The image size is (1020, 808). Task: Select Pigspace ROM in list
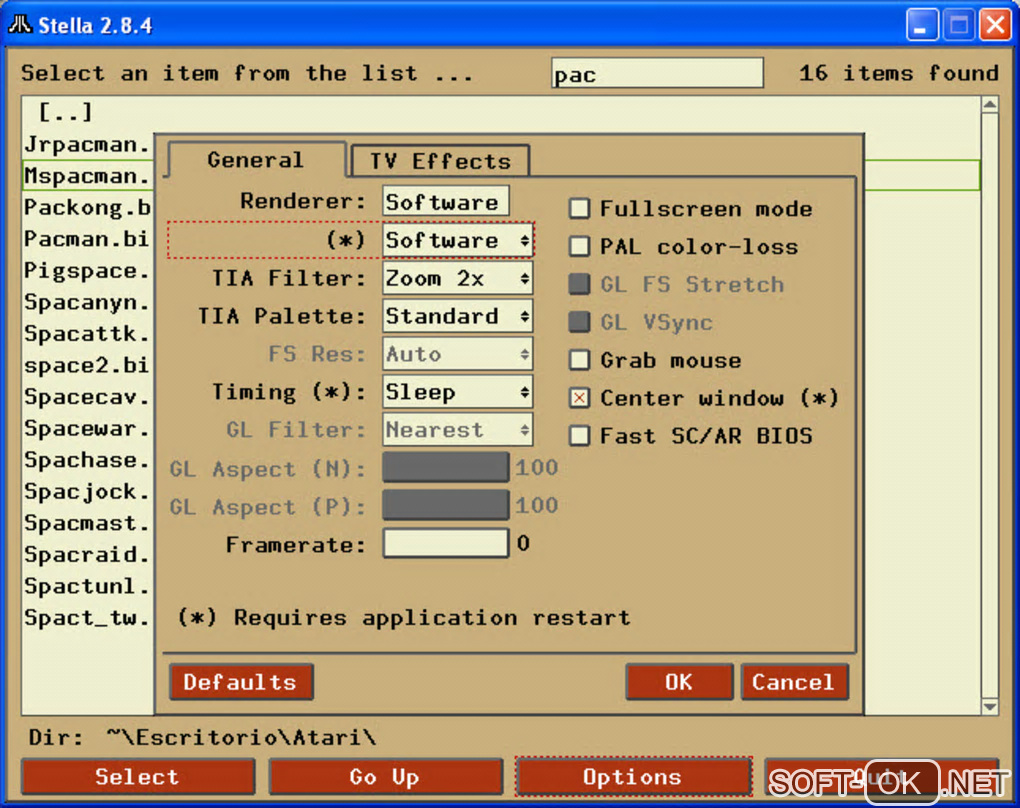(87, 271)
